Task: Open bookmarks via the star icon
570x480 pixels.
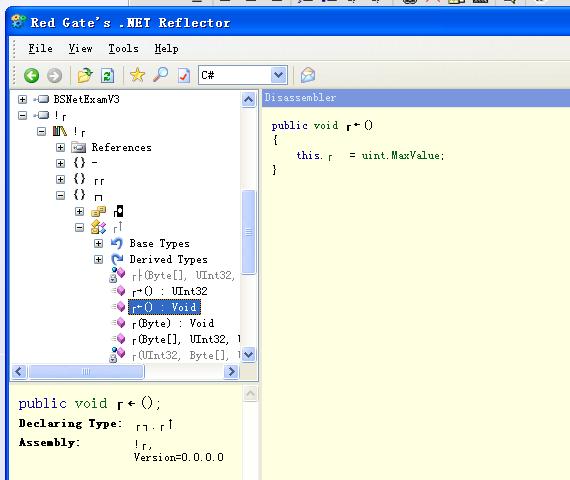Action: 137,75
